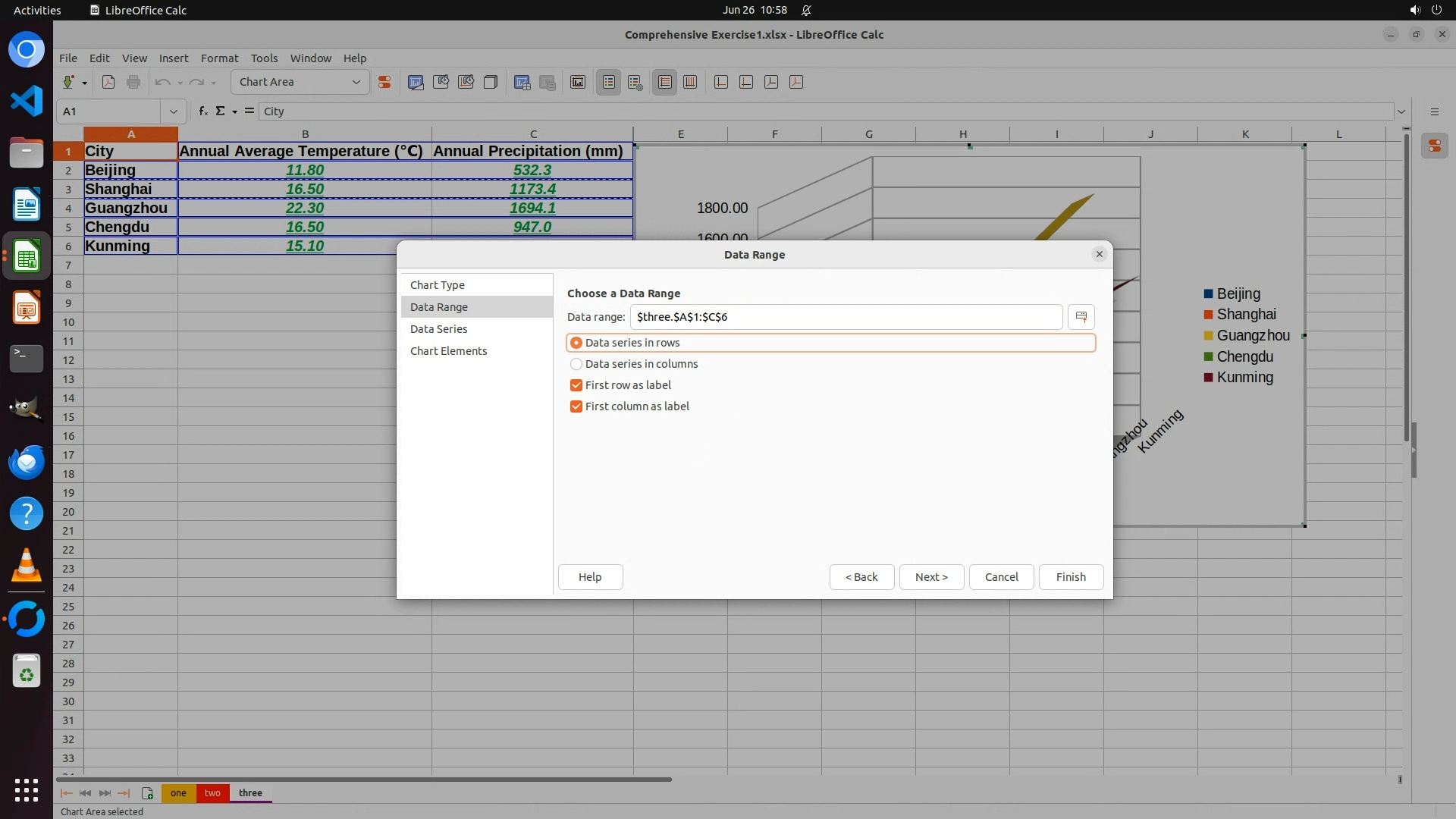This screenshot has height=819, width=1456.
Task: Switch to sheet tab two
Action: (212, 793)
